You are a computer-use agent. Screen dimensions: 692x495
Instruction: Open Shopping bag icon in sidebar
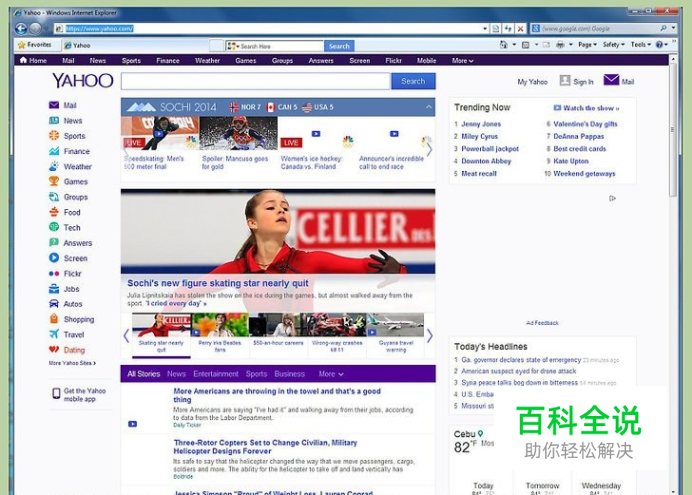click(54, 319)
